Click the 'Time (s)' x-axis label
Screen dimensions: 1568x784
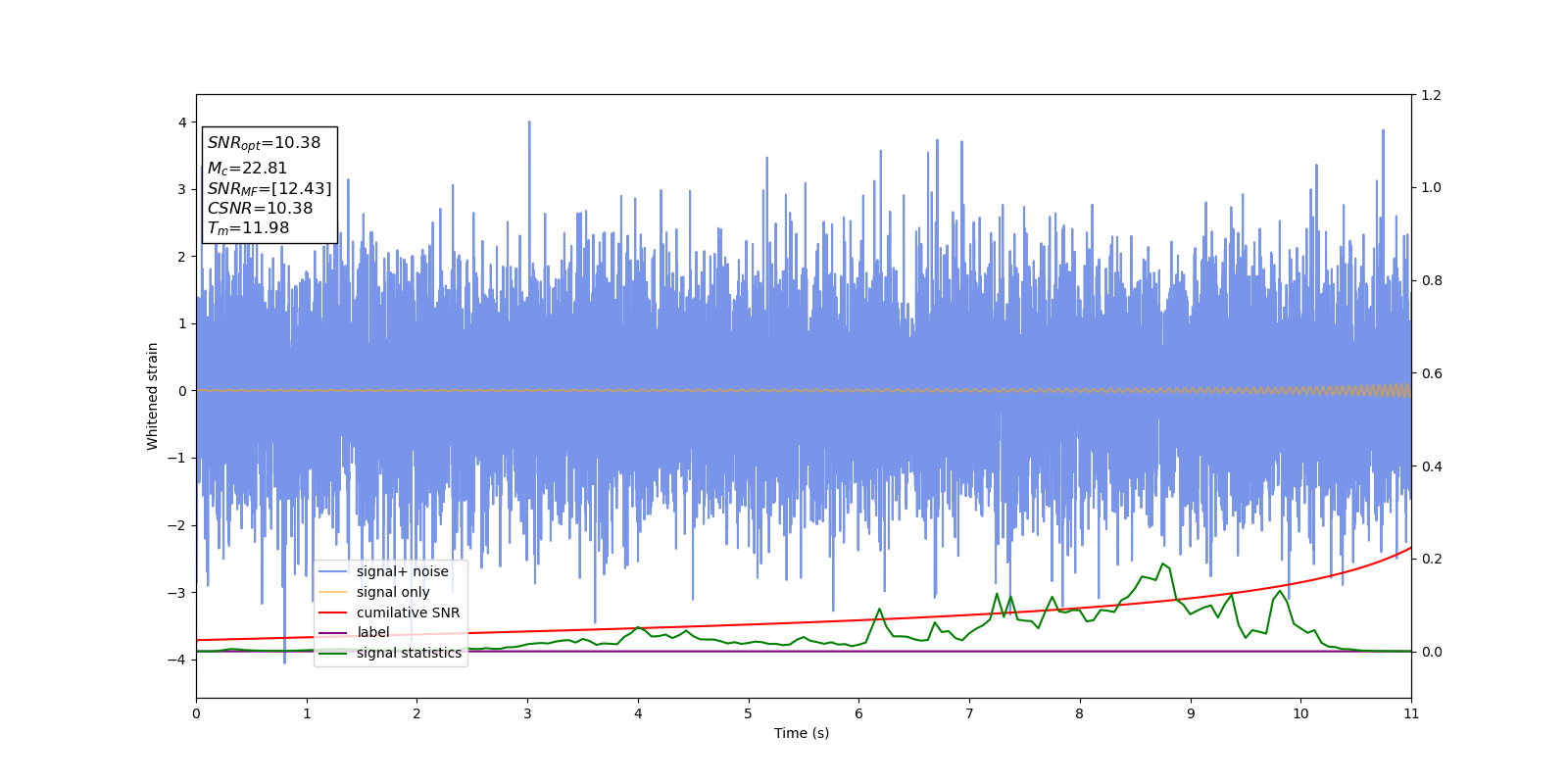coord(802,733)
